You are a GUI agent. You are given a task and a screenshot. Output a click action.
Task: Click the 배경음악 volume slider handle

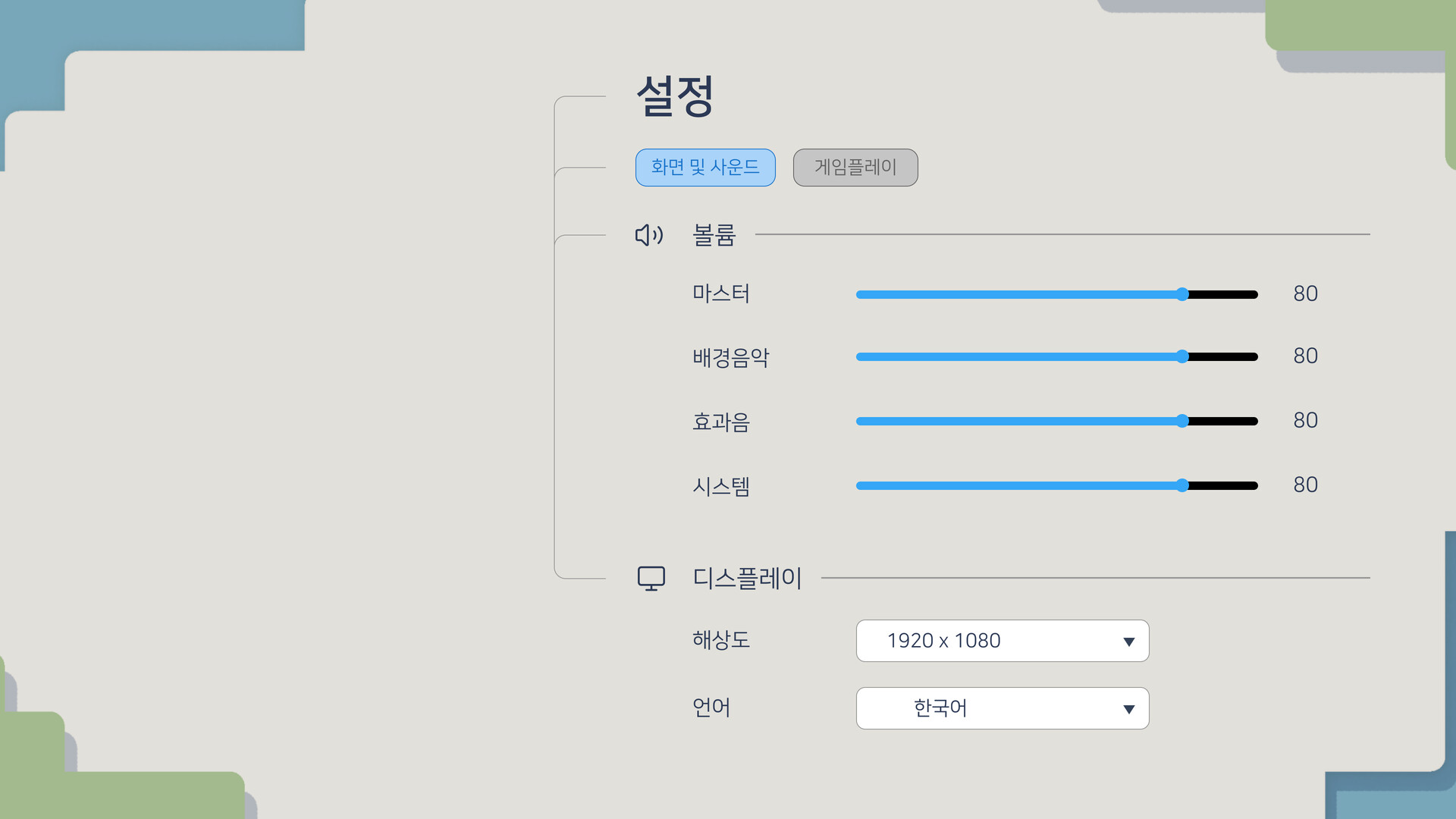pos(1182,356)
